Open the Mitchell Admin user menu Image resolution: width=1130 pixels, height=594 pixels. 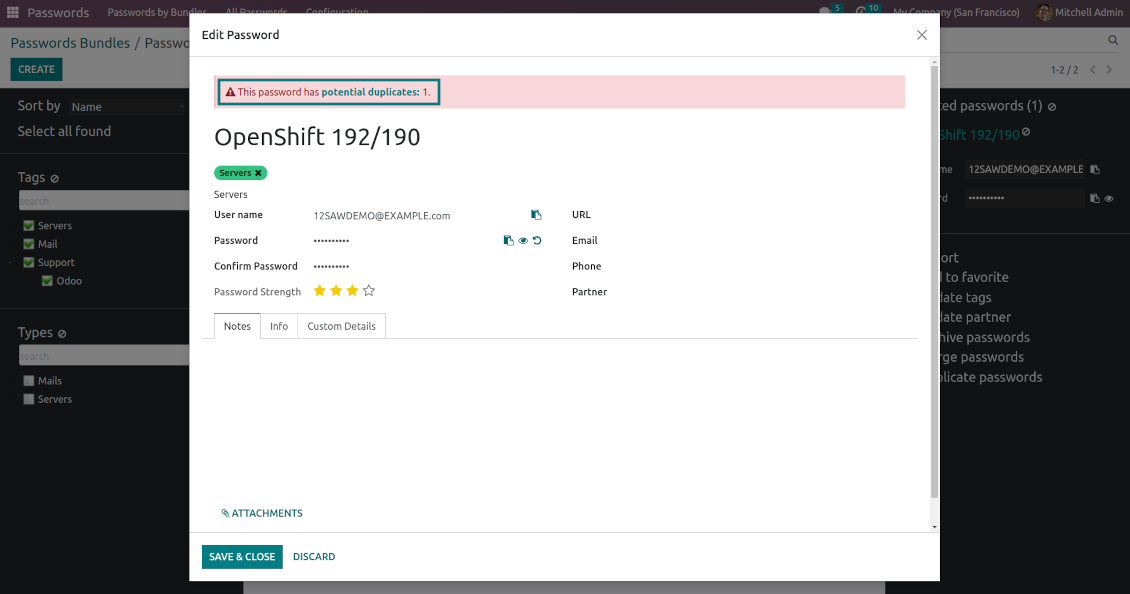click(x=1079, y=13)
